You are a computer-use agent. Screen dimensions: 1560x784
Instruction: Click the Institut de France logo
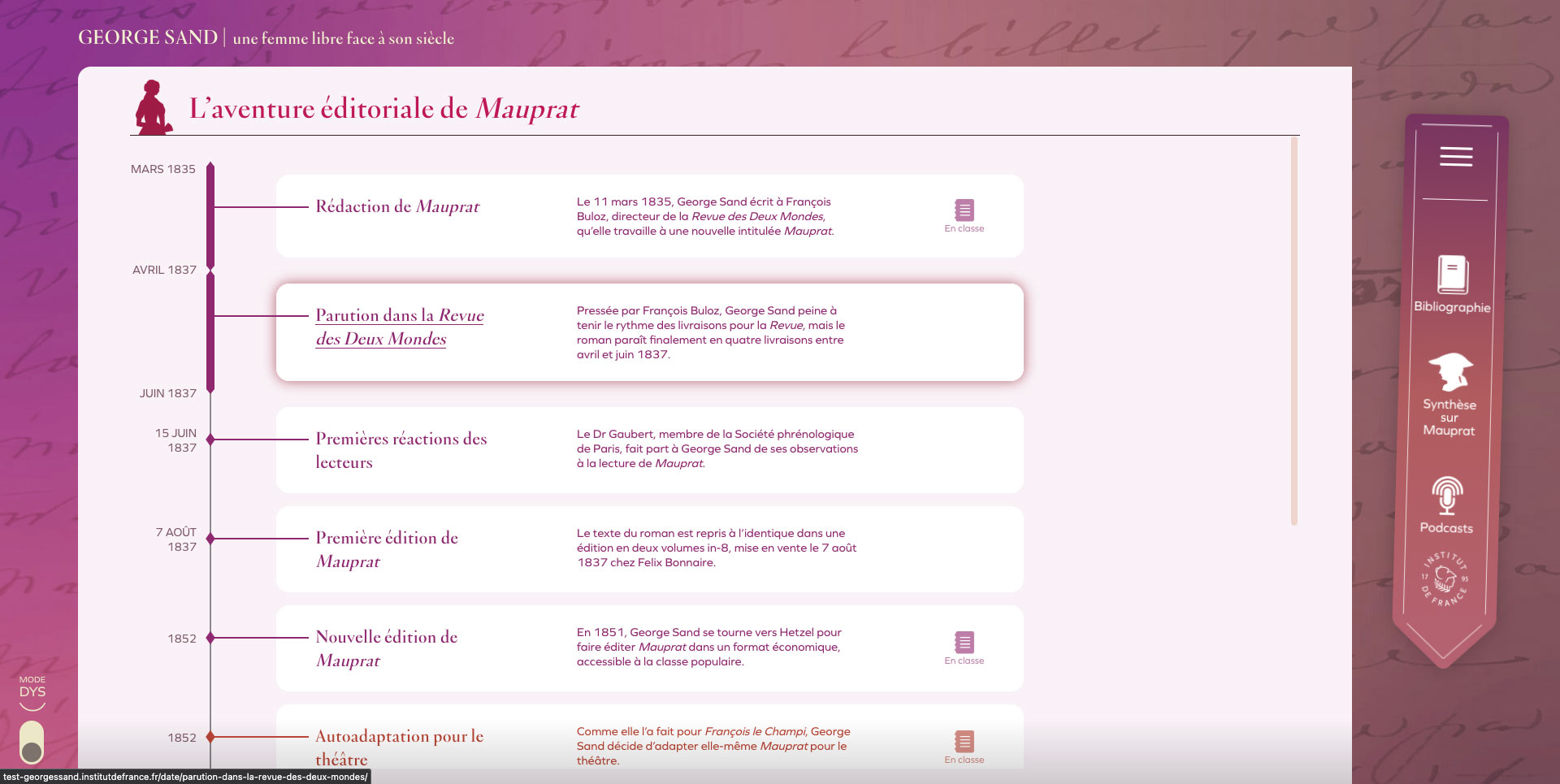click(x=1445, y=579)
